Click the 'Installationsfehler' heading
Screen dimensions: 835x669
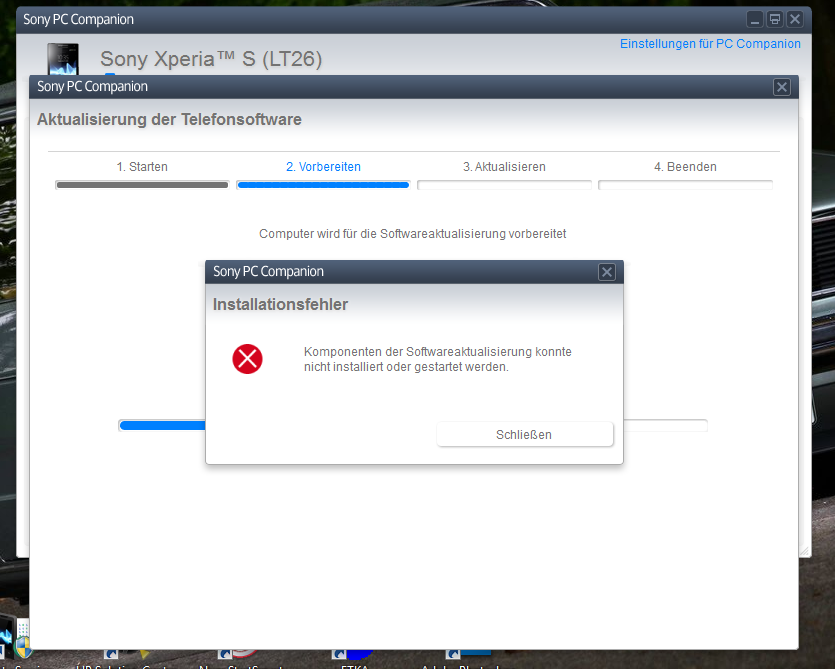click(x=281, y=304)
